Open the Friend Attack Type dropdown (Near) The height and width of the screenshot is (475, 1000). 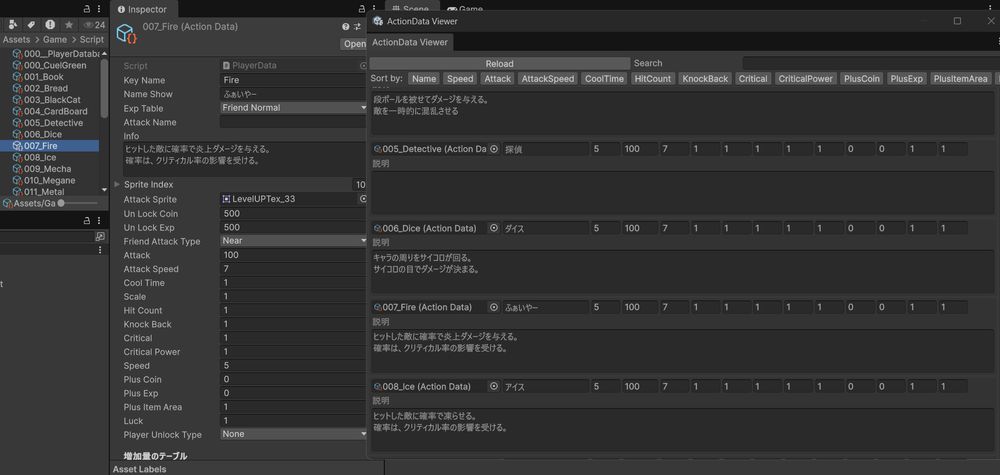point(294,241)
